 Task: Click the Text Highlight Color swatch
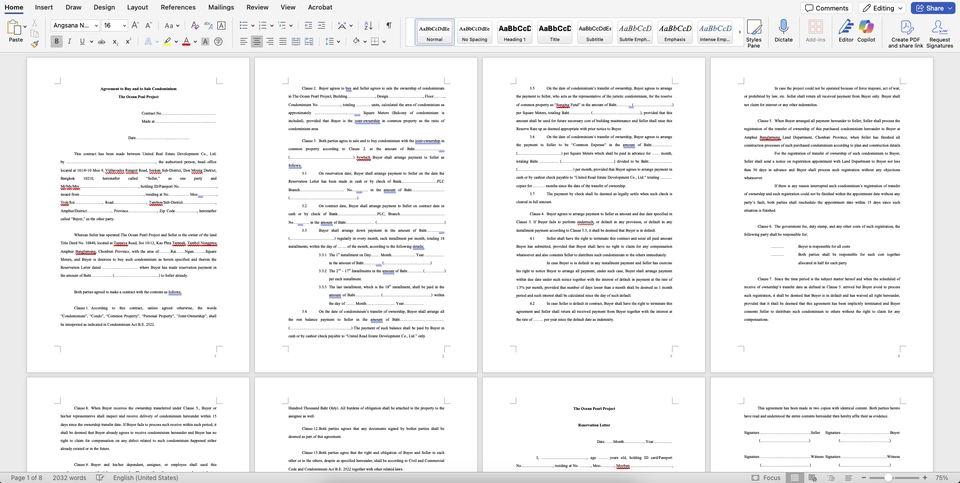coord(167,42)
